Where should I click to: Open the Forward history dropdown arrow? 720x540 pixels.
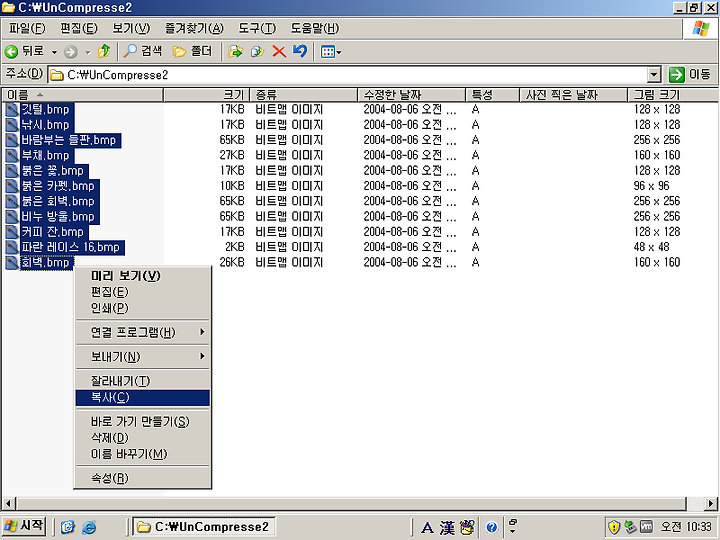click(87, 52)
